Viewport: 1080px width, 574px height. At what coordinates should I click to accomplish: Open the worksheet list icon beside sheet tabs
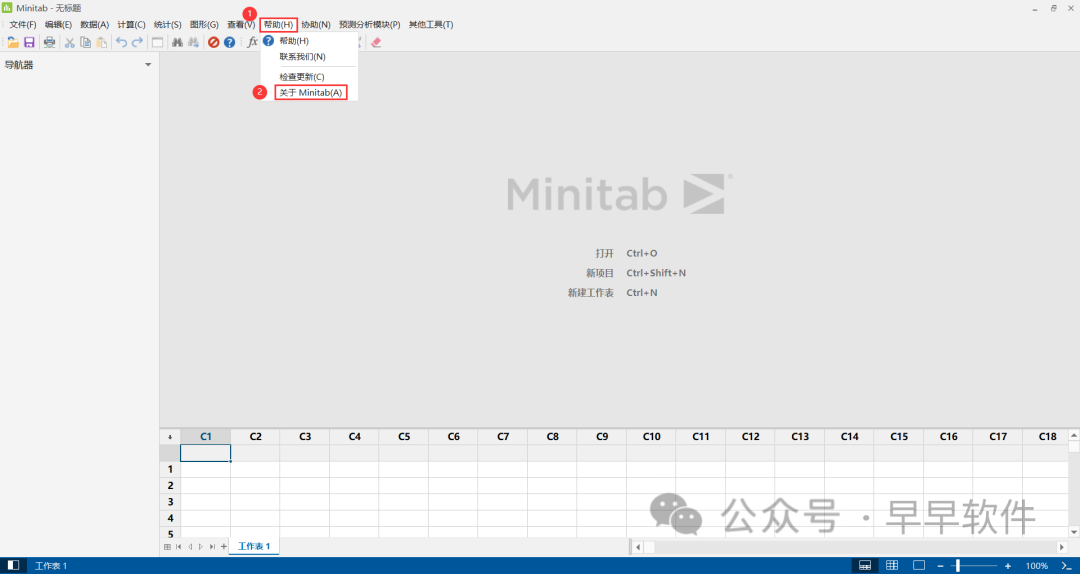point(167,547)
